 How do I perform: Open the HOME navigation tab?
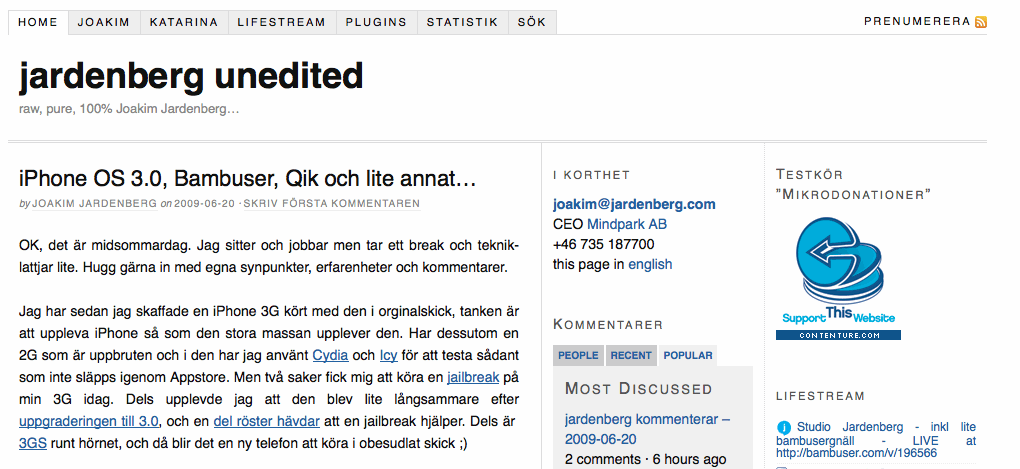pyautogui.click(x=38, y=22)
